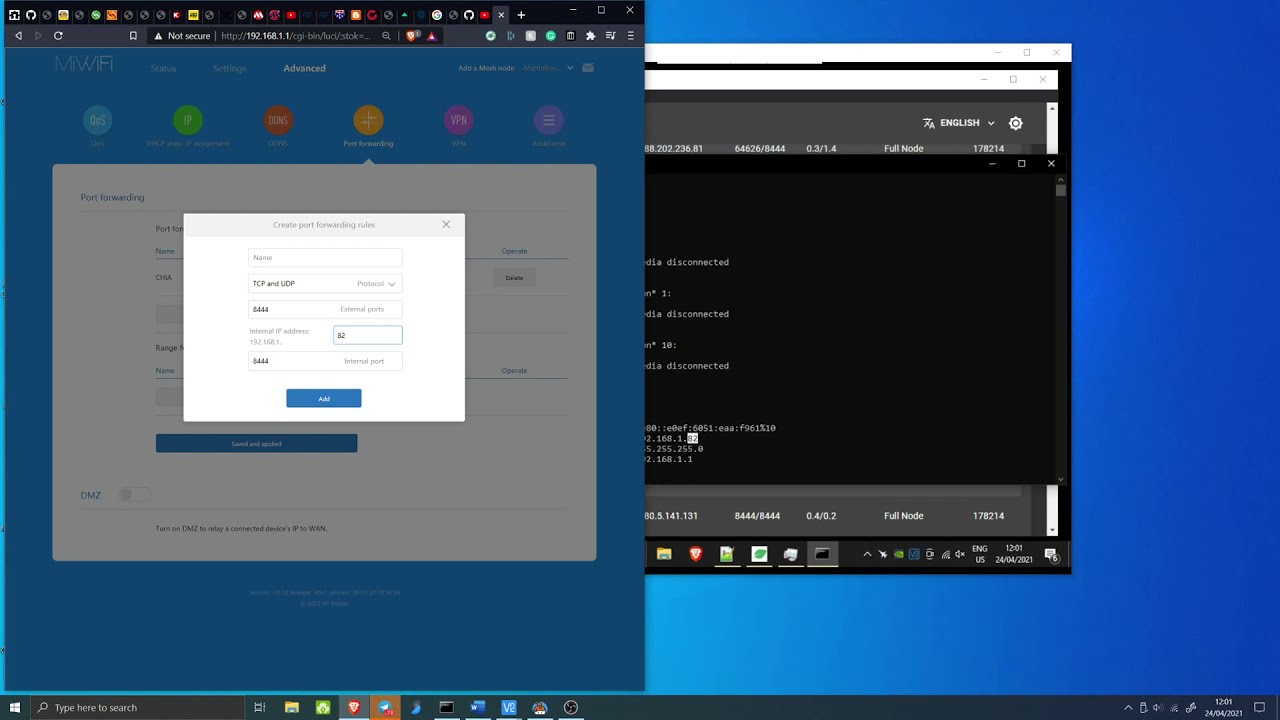Switch to the first browser tab

click(14, 15)
